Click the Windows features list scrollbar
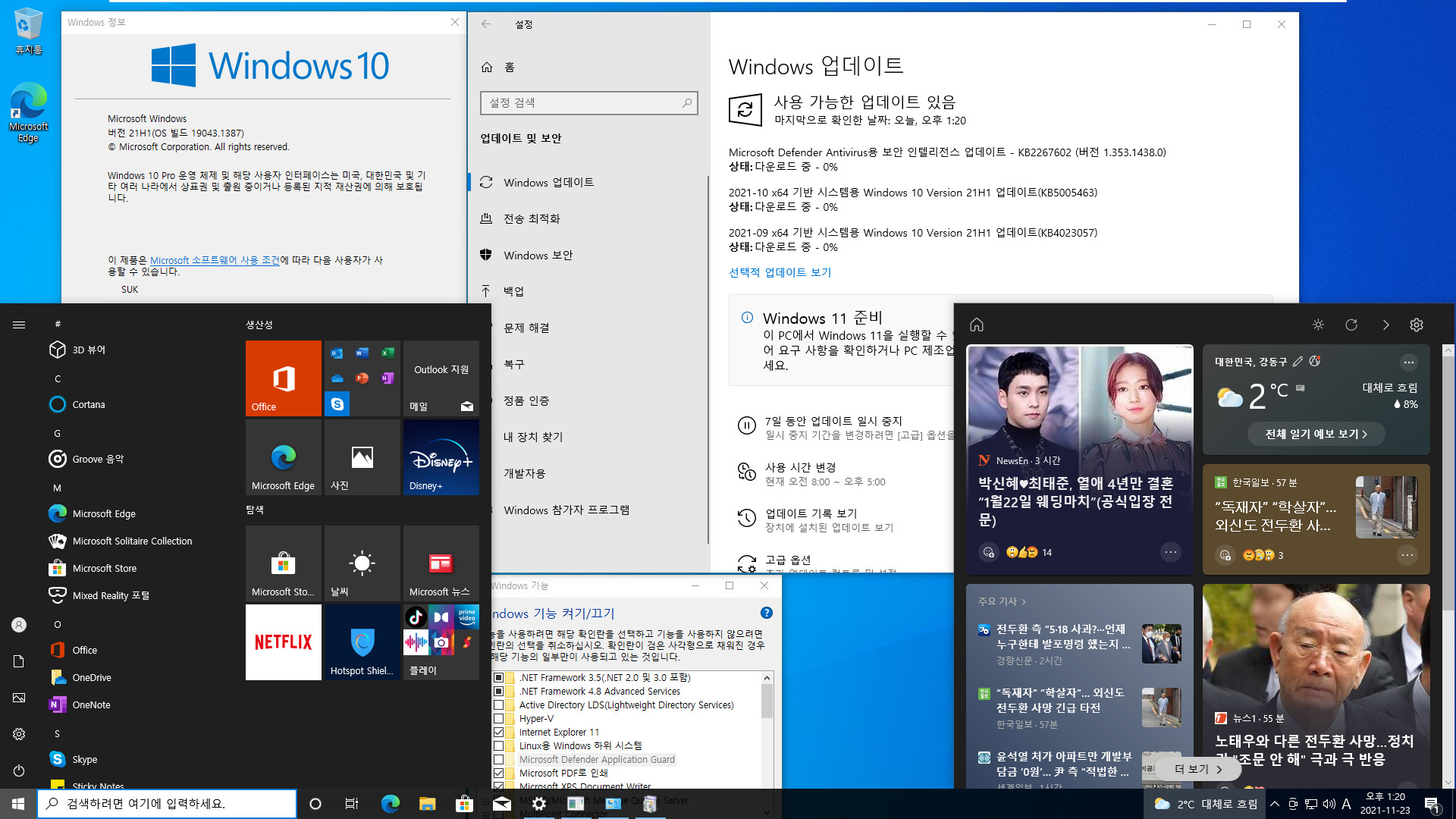 (767, 701)
